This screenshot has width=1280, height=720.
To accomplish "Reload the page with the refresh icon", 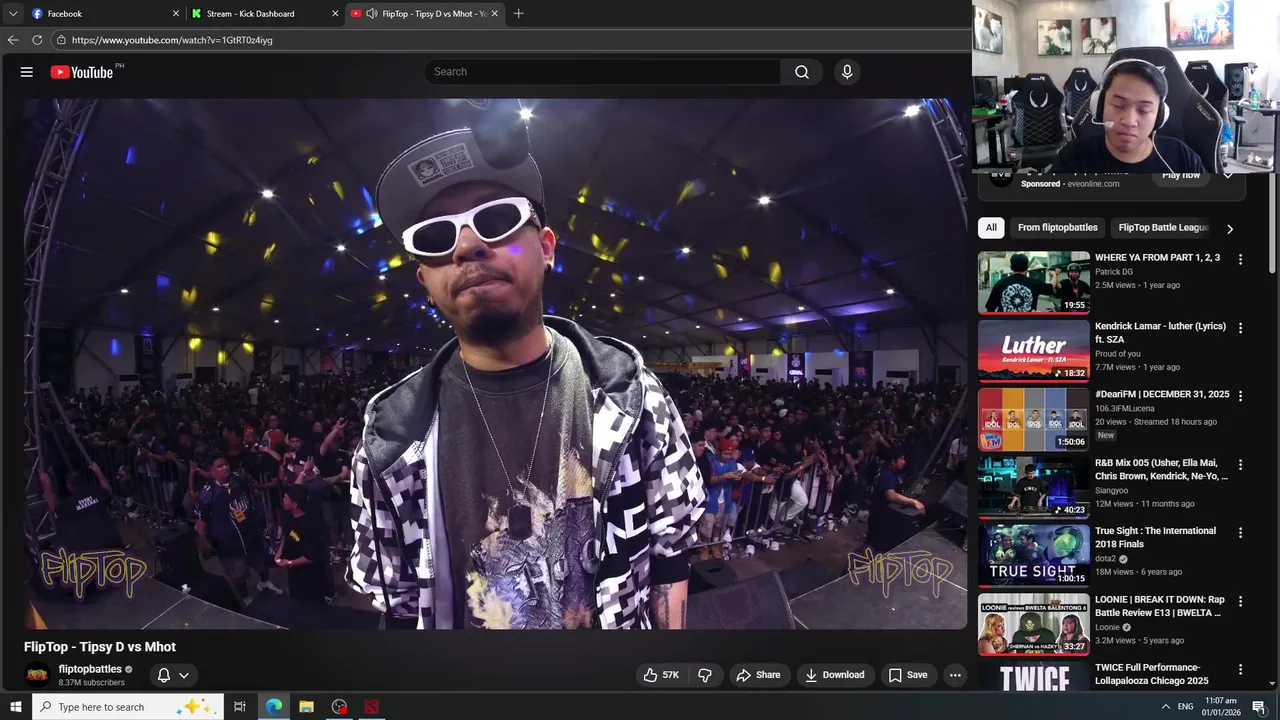I will (x=37, y=40).
